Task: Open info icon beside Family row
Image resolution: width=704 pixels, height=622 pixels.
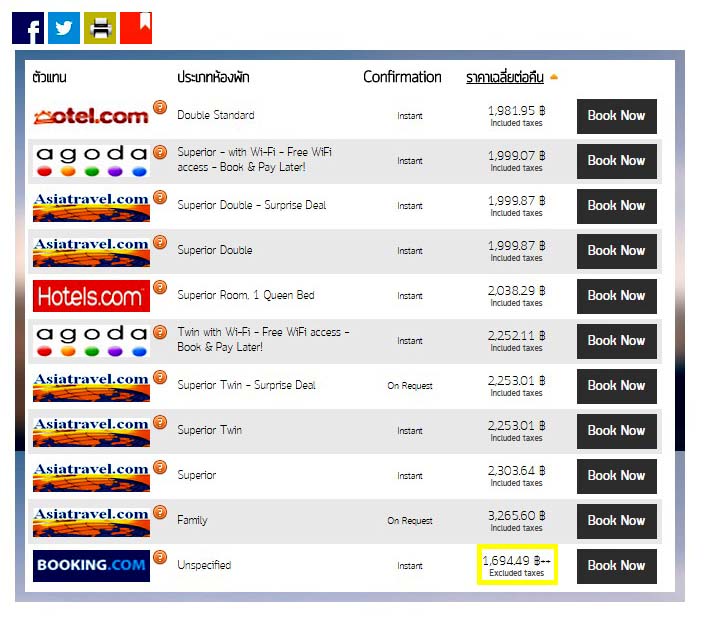Action: click(x=160, y=512)
